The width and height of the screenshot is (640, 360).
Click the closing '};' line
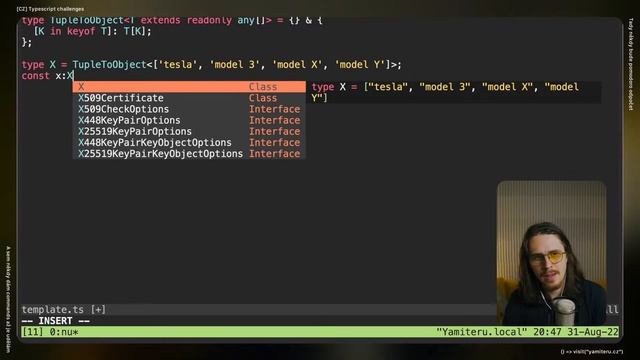[27, 42]
